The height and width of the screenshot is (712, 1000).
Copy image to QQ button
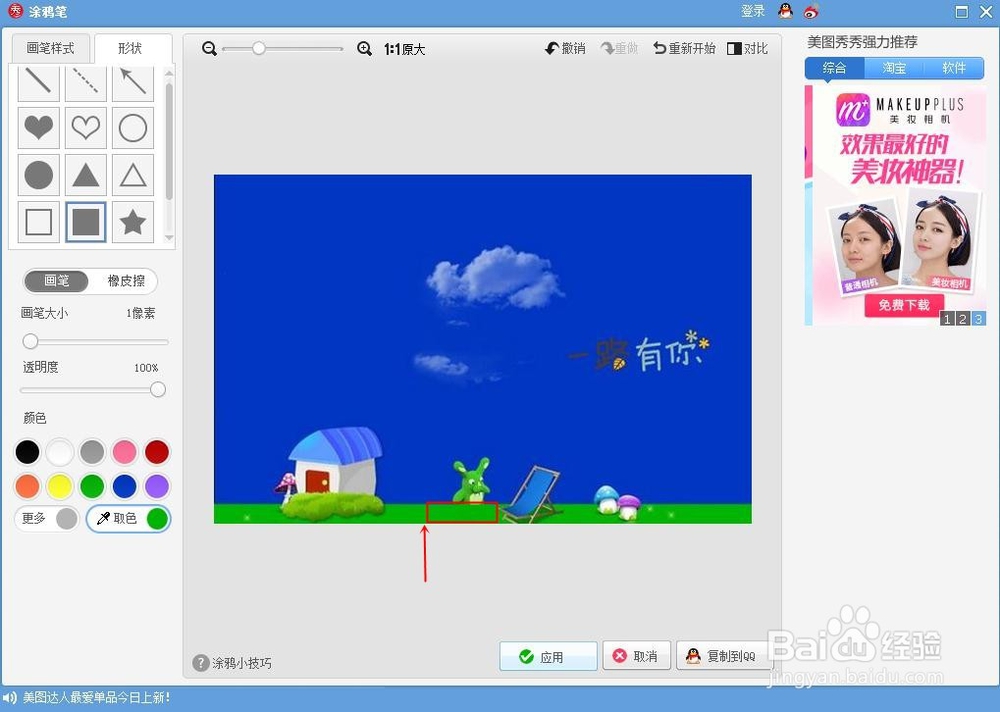[722, 656]
